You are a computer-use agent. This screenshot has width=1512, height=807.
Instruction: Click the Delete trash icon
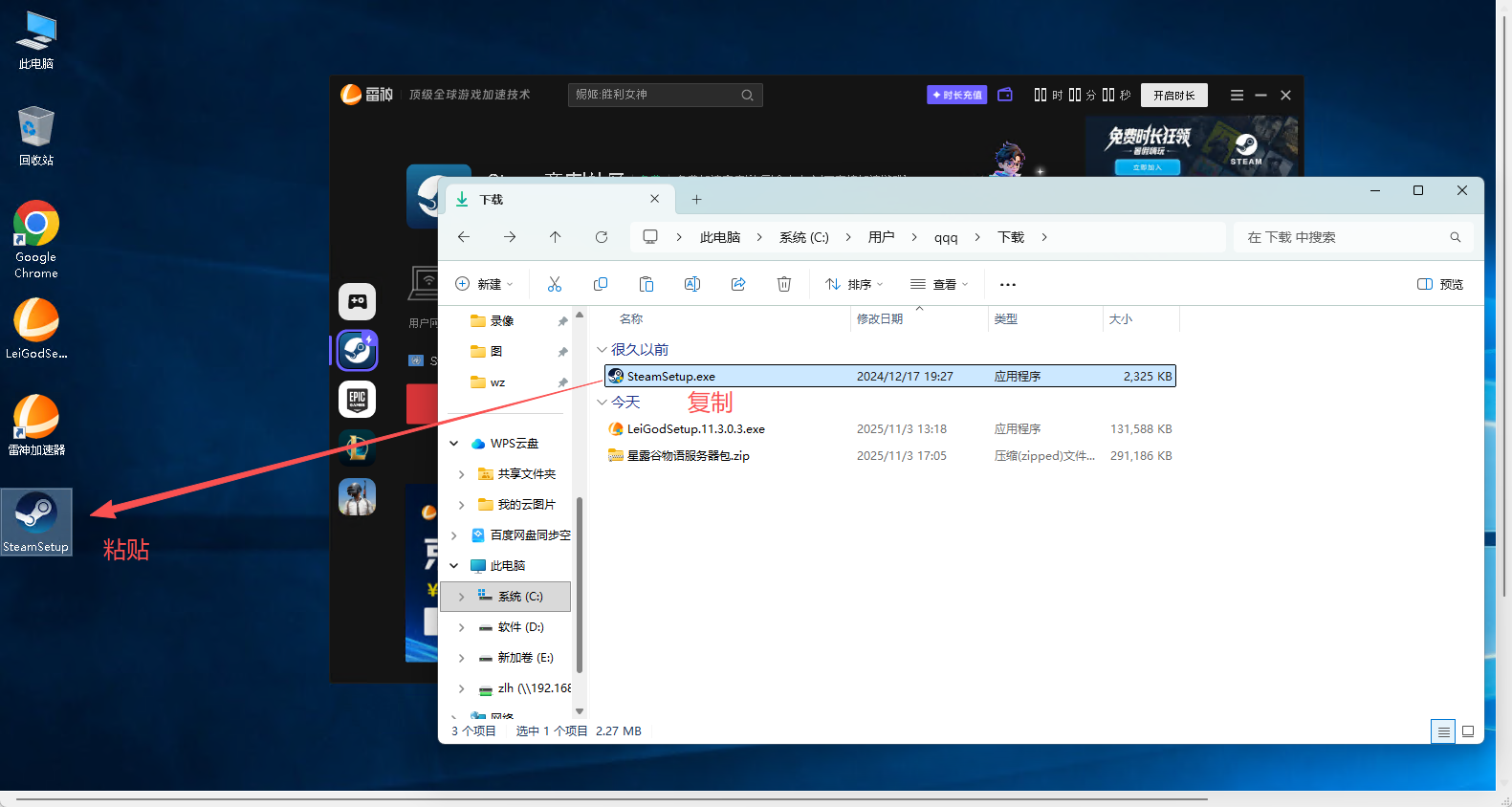[784, 284]
